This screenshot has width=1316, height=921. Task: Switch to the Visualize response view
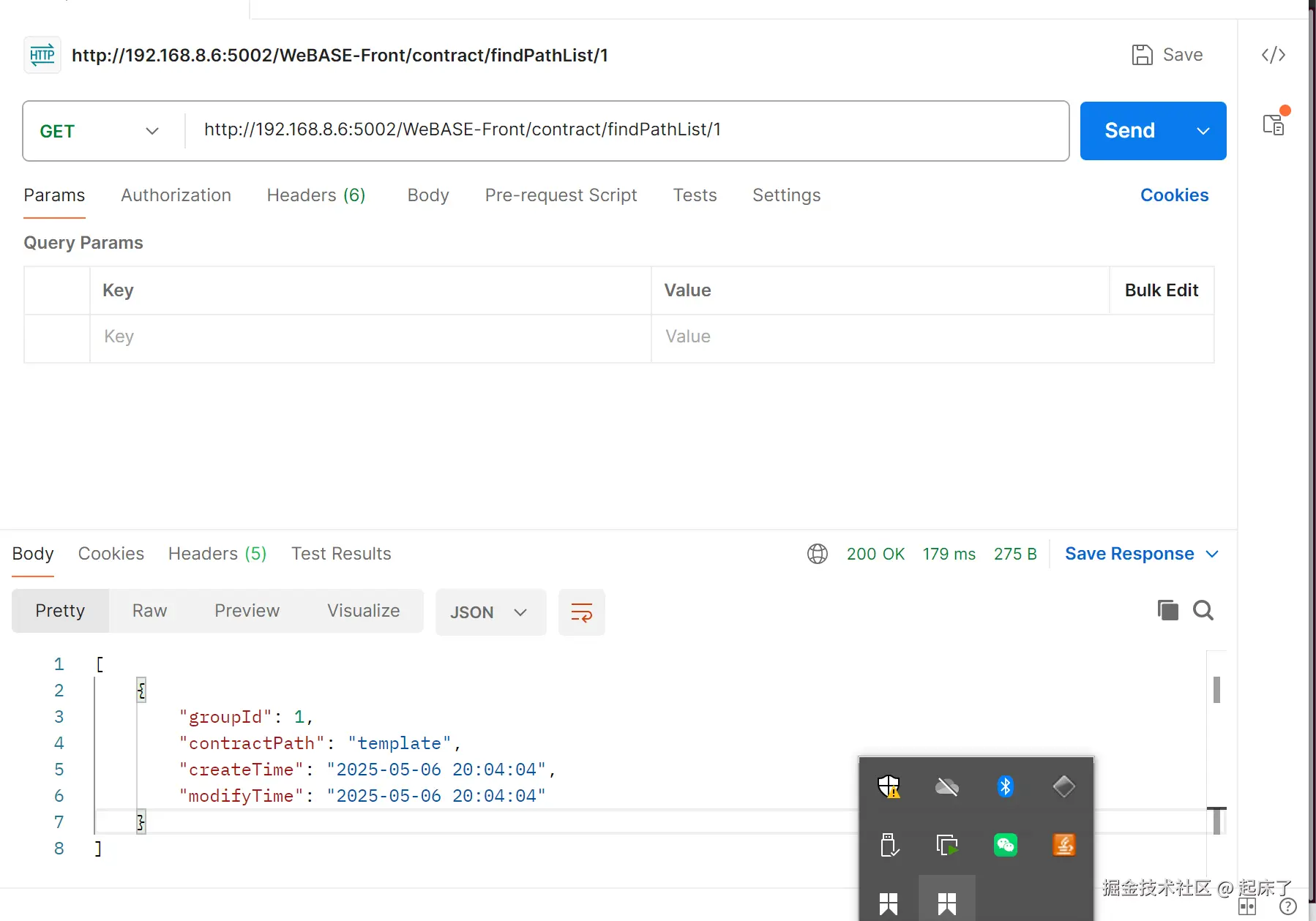(x=363, y=611)
